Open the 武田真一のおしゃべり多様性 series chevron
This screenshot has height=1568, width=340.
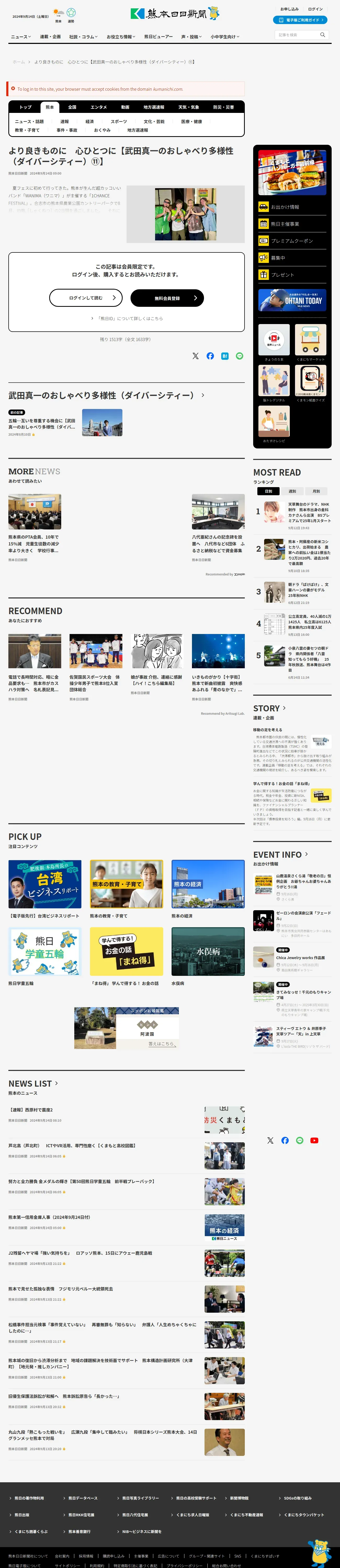(x=203, y=395)
